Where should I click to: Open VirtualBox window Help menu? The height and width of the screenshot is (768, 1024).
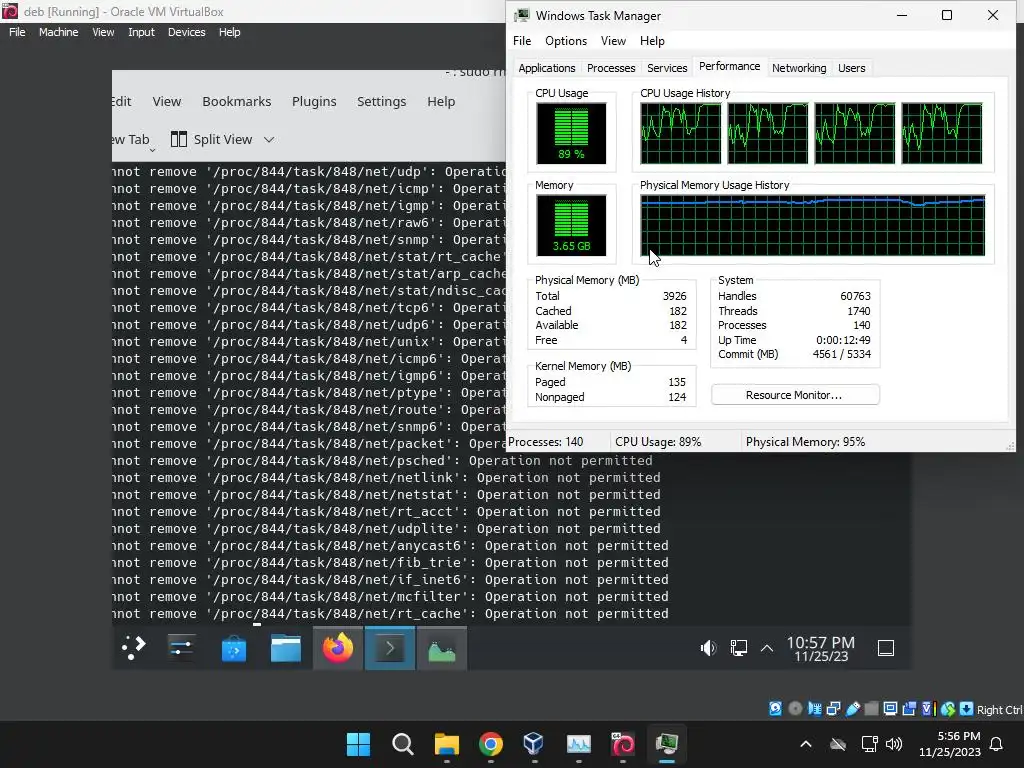[x=229, y=32]
